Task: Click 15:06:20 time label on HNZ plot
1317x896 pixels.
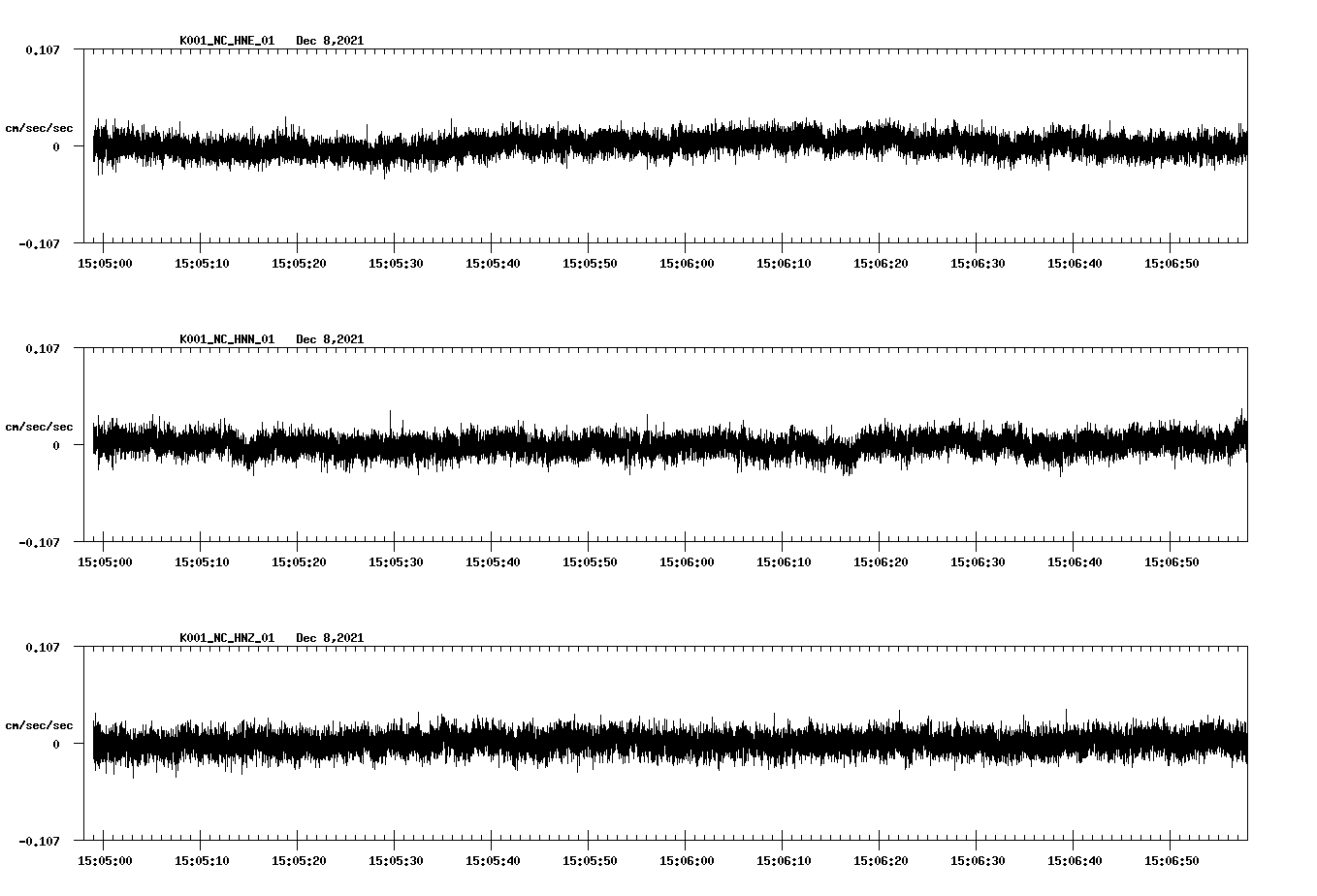Action: pos(881,861)
